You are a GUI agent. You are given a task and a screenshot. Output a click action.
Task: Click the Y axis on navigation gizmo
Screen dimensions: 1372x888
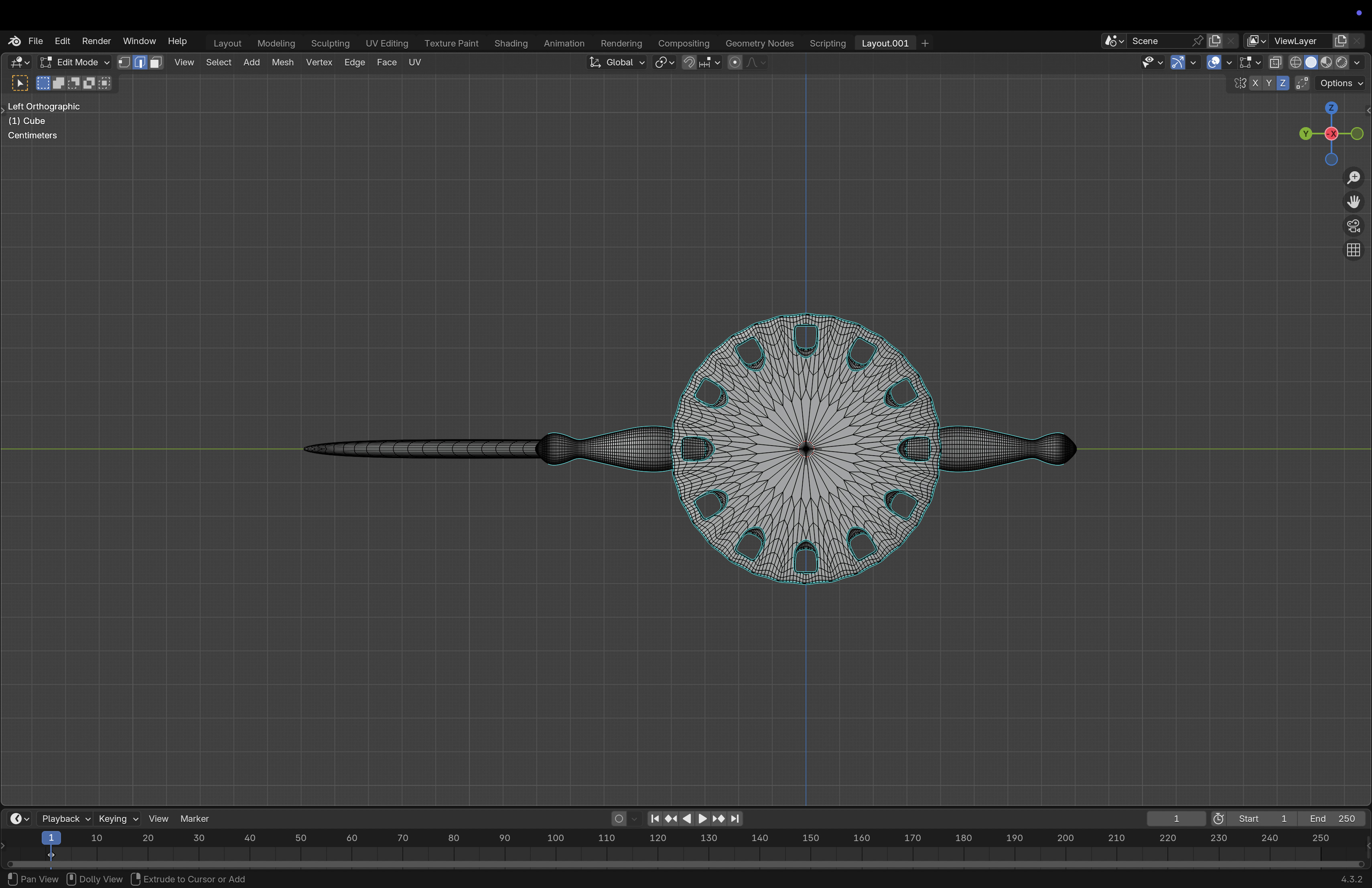tap(1306, 134)
